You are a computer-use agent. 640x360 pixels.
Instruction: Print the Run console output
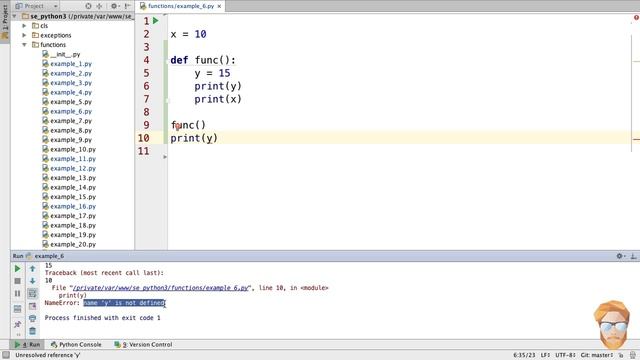click(33, 318)
